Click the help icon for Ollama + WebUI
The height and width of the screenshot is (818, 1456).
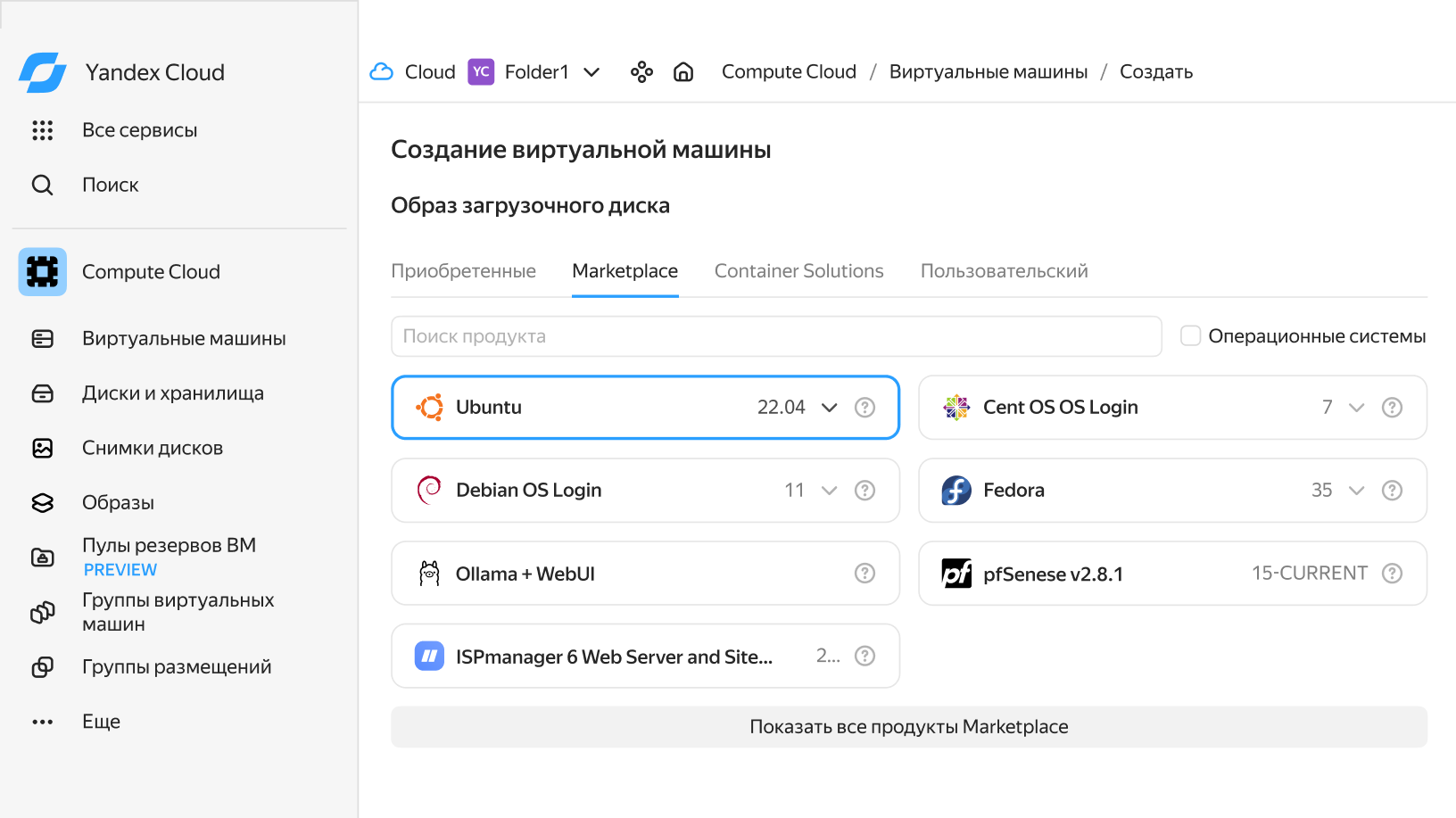point(864,574)
